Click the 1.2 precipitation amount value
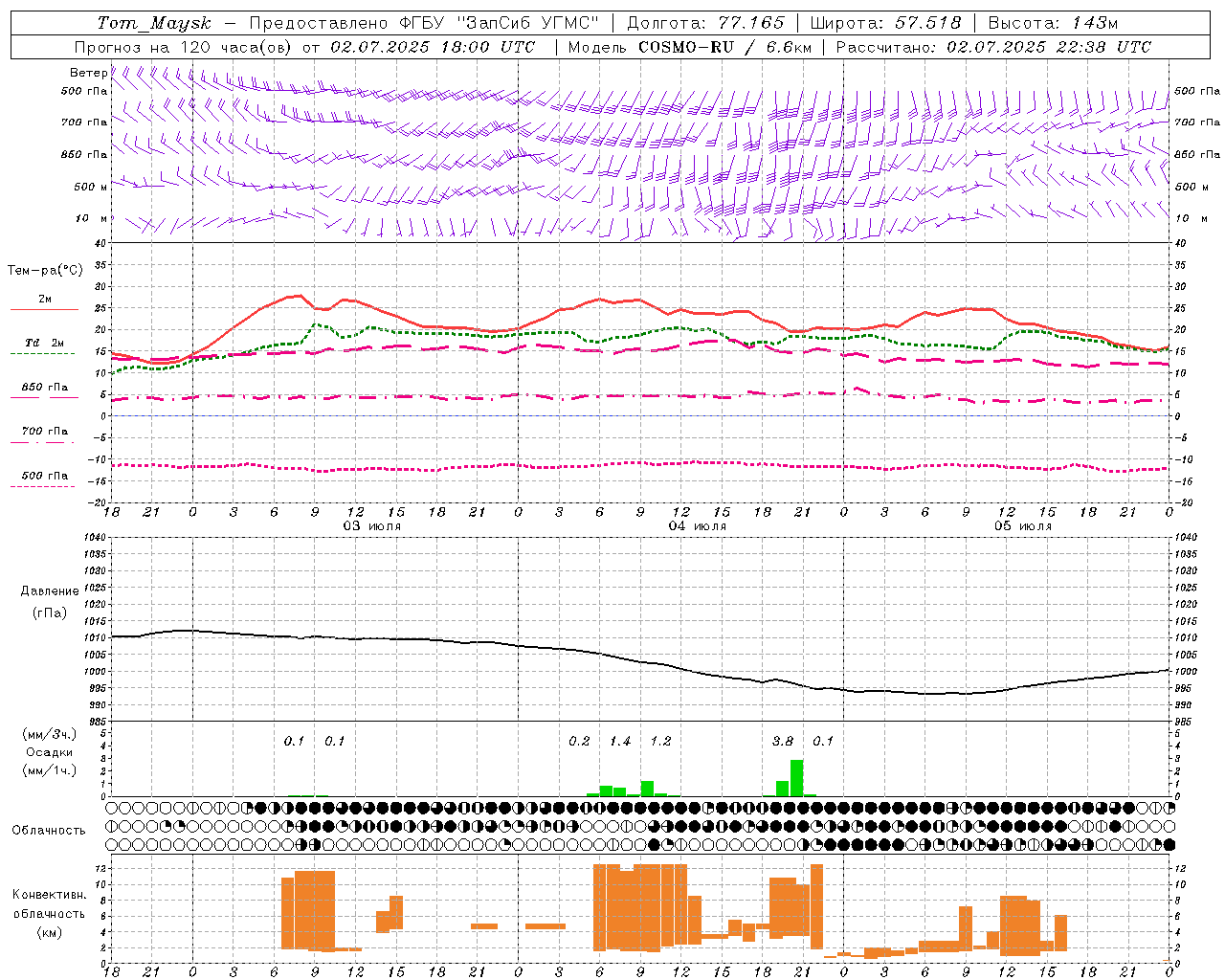The width and height of the screenshot is (1225, 980). (660, 741)
